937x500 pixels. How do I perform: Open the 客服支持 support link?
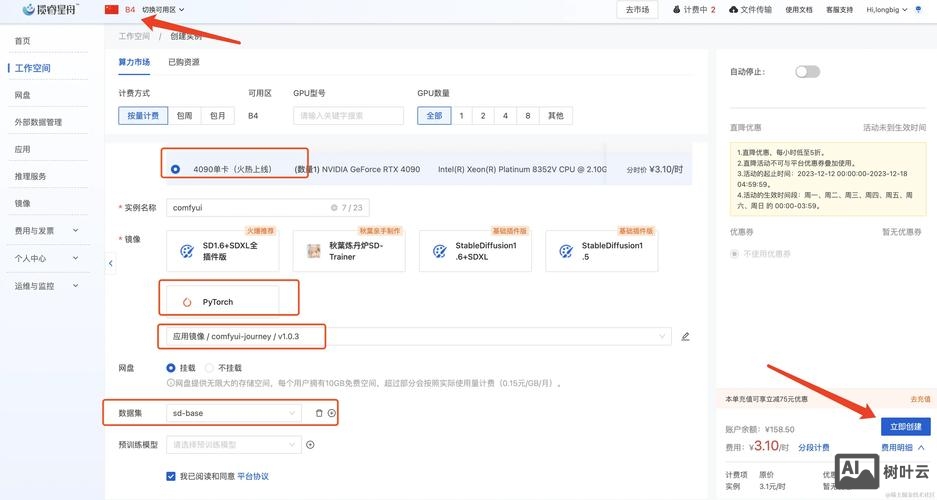840,10
